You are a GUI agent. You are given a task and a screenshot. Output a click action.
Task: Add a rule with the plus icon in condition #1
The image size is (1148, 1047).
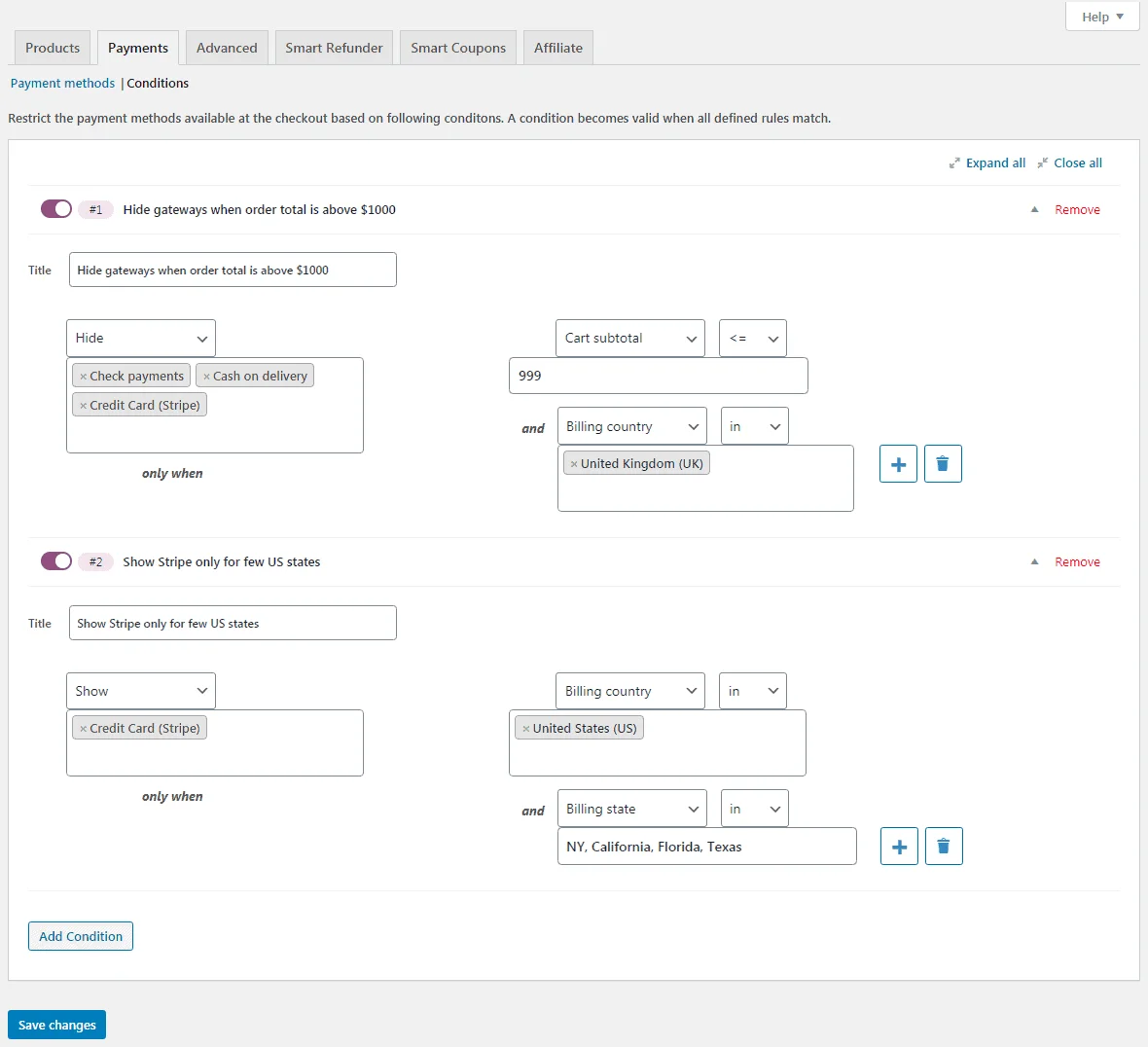pos(898,463)
